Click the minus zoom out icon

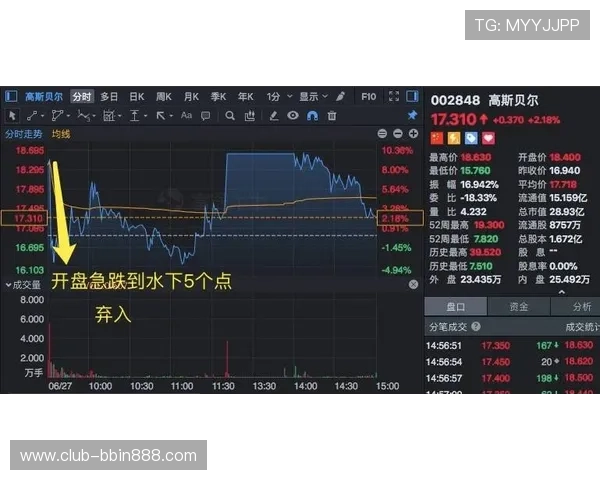coord(398,134)
